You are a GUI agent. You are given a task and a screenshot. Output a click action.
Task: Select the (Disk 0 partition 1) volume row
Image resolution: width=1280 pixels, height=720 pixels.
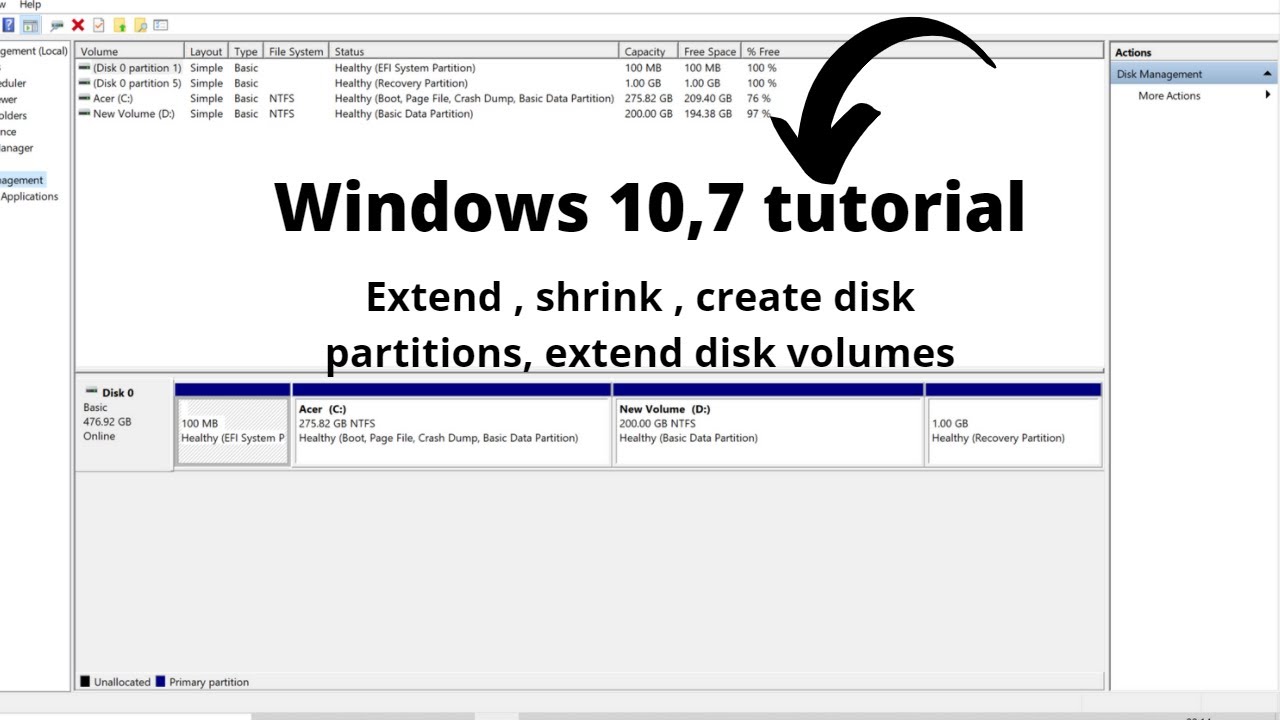coord(428,68)
